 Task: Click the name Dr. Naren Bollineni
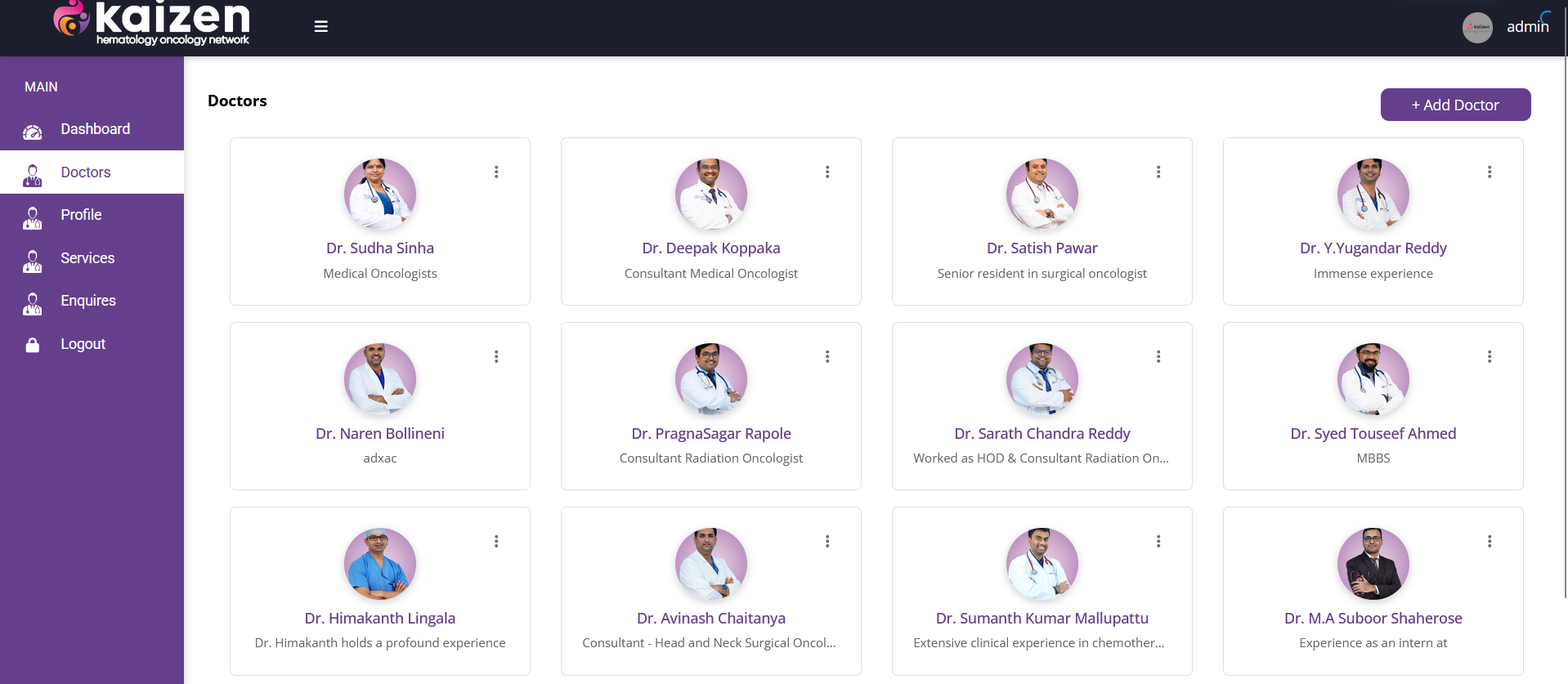coord(380,433)
